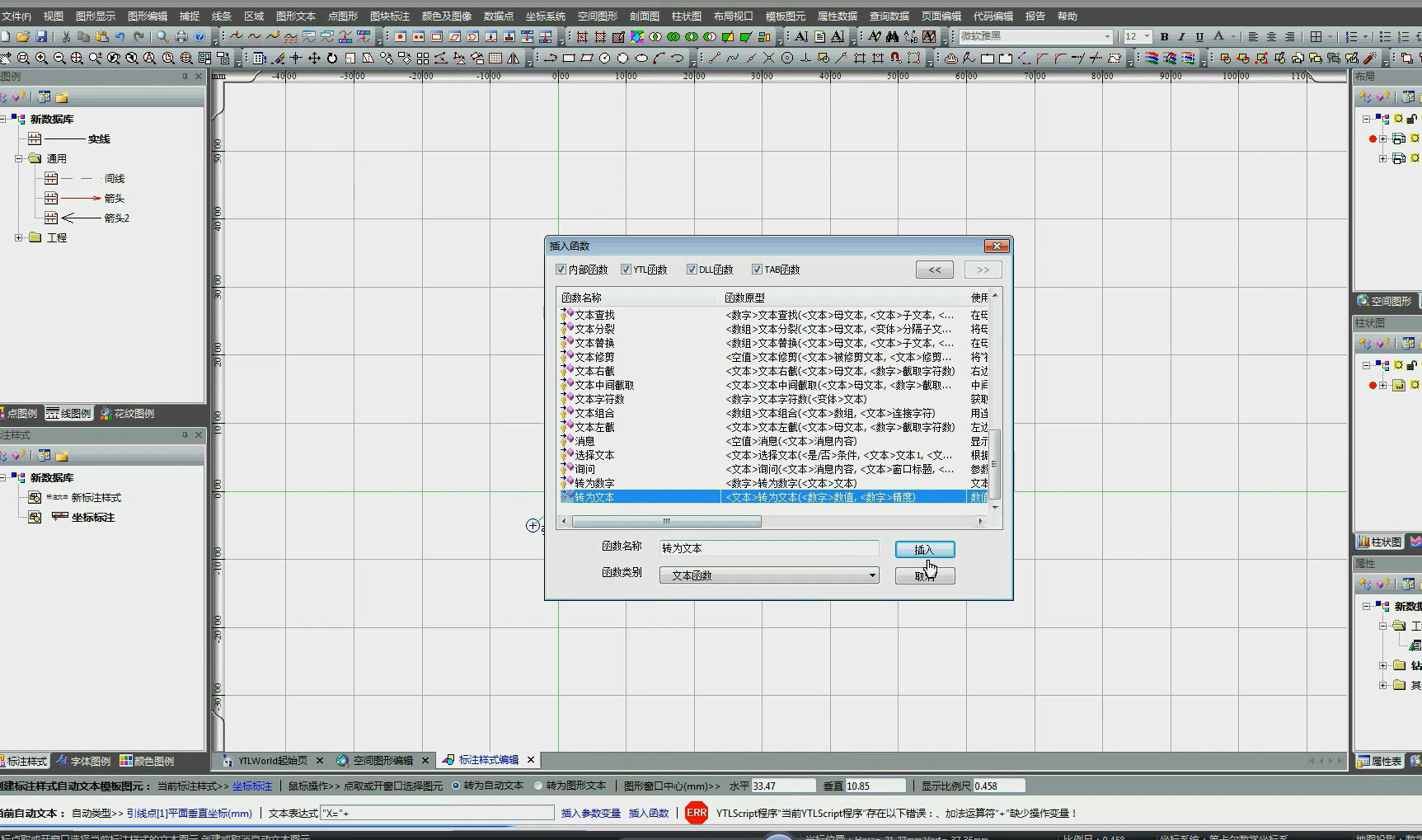Toggle the TAB函数 checkbox
The image size is (1422, 840).
click(757, 270)
